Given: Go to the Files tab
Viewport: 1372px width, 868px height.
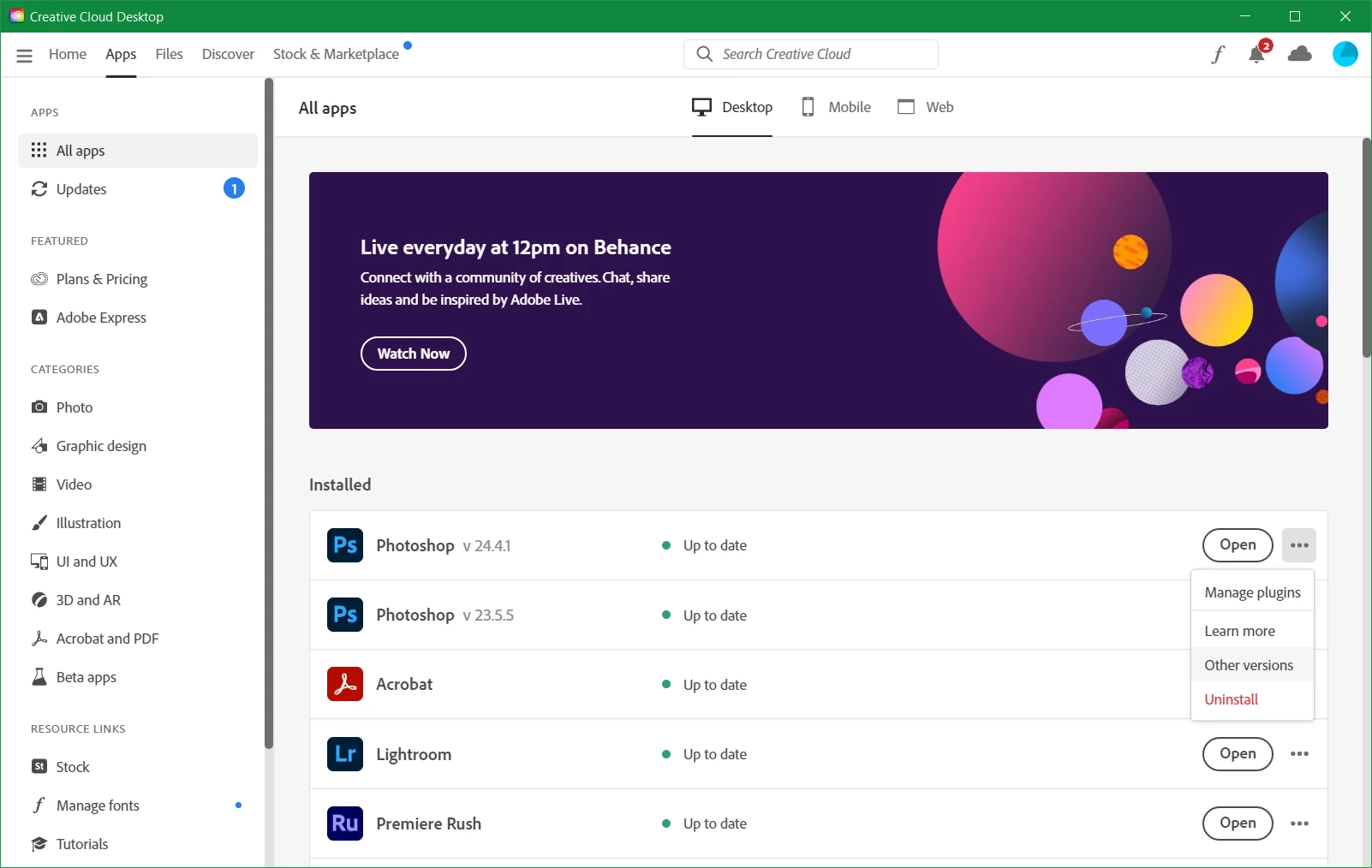Looking at the screenshot, I should (x=169, y=54).
